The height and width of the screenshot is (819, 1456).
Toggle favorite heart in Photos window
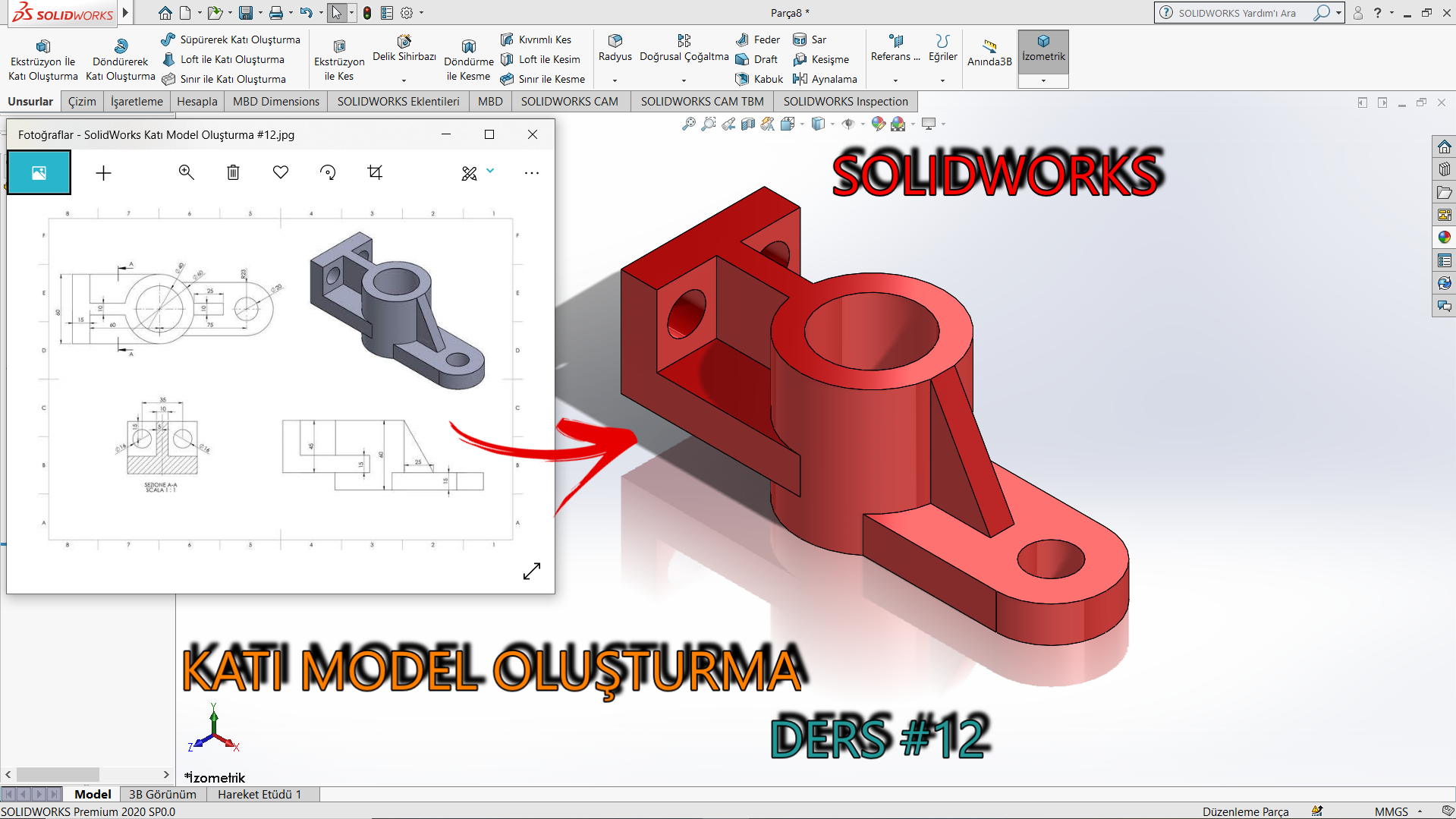point(281,172)
